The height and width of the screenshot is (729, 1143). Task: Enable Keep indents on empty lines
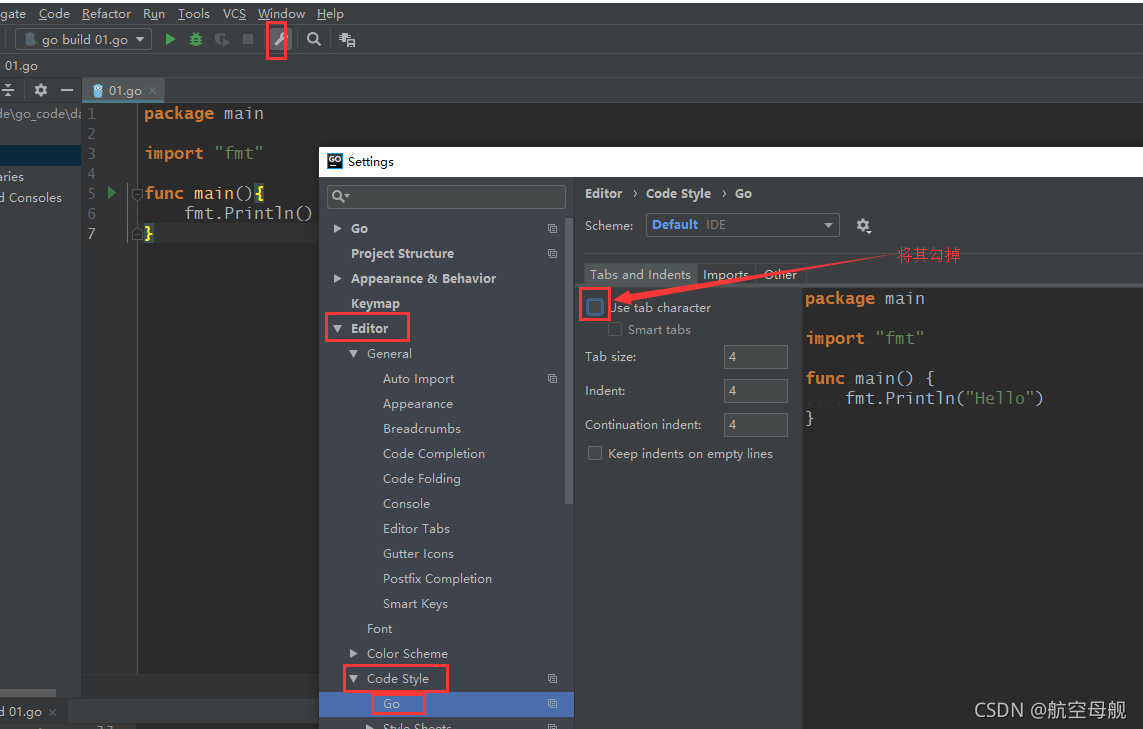tap(595, 453)
